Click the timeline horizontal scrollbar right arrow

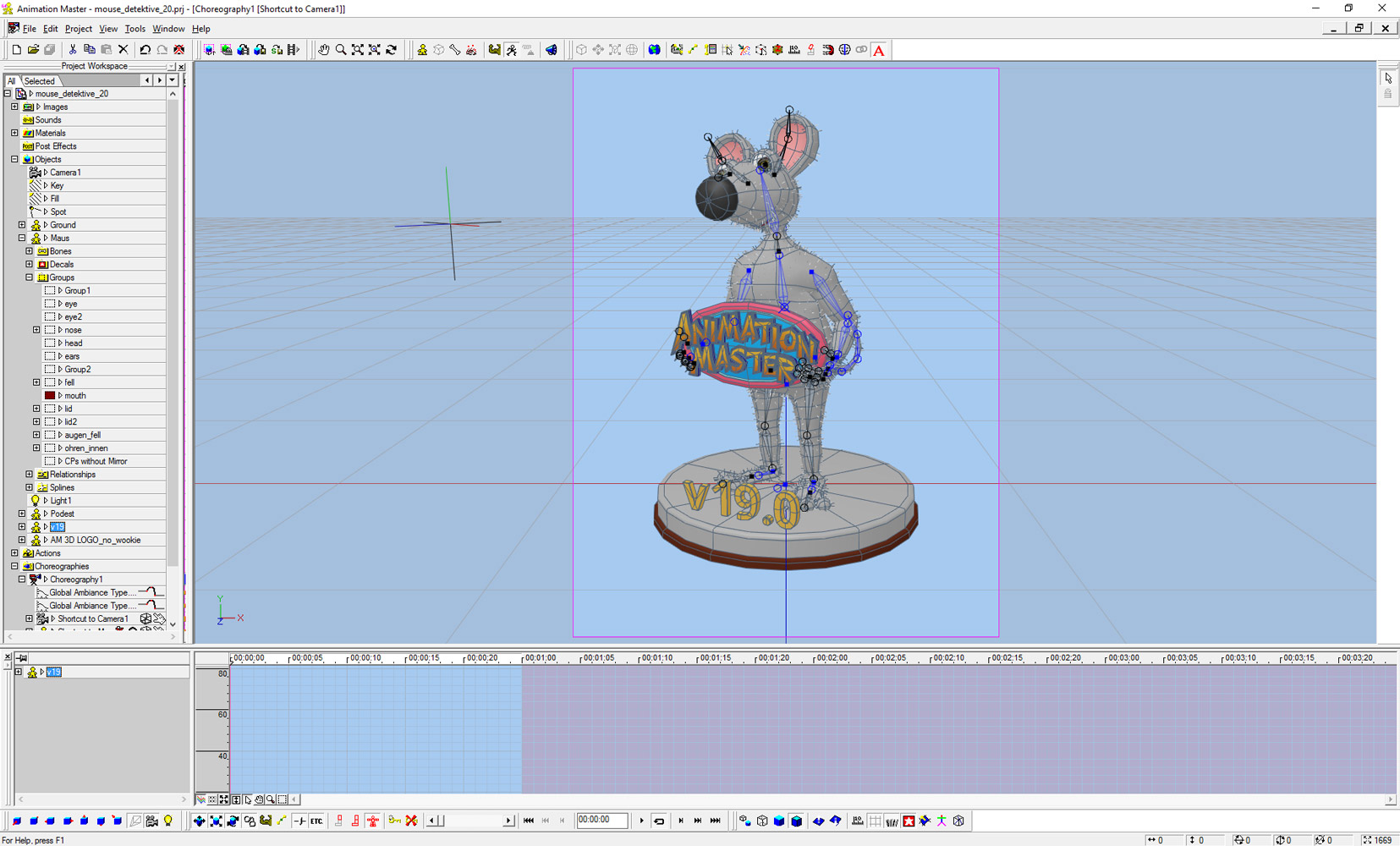[1390, 799]
